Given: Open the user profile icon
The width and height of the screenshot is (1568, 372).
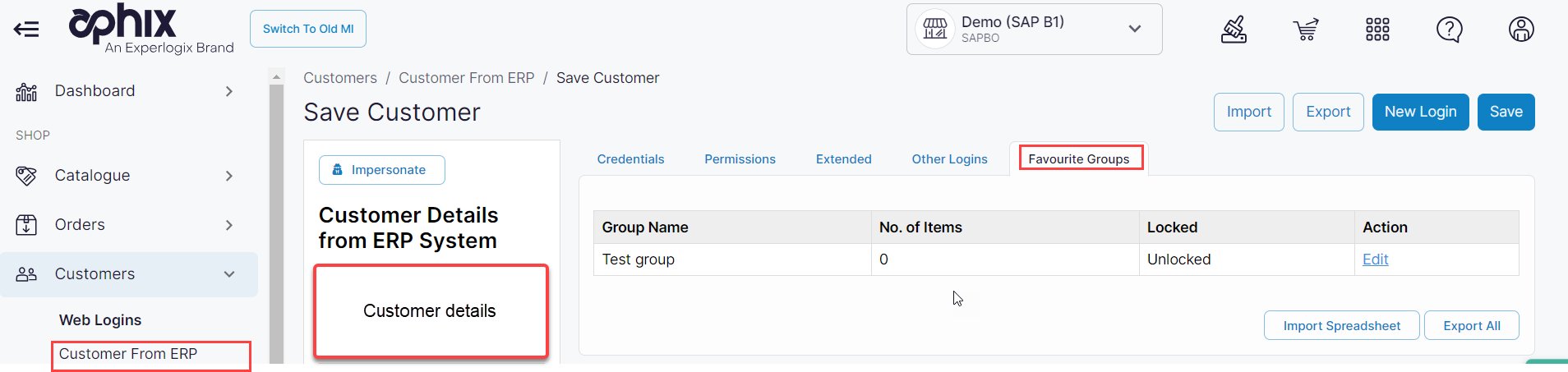Looking at the screenshot, I should click(x=1521, y=30).
